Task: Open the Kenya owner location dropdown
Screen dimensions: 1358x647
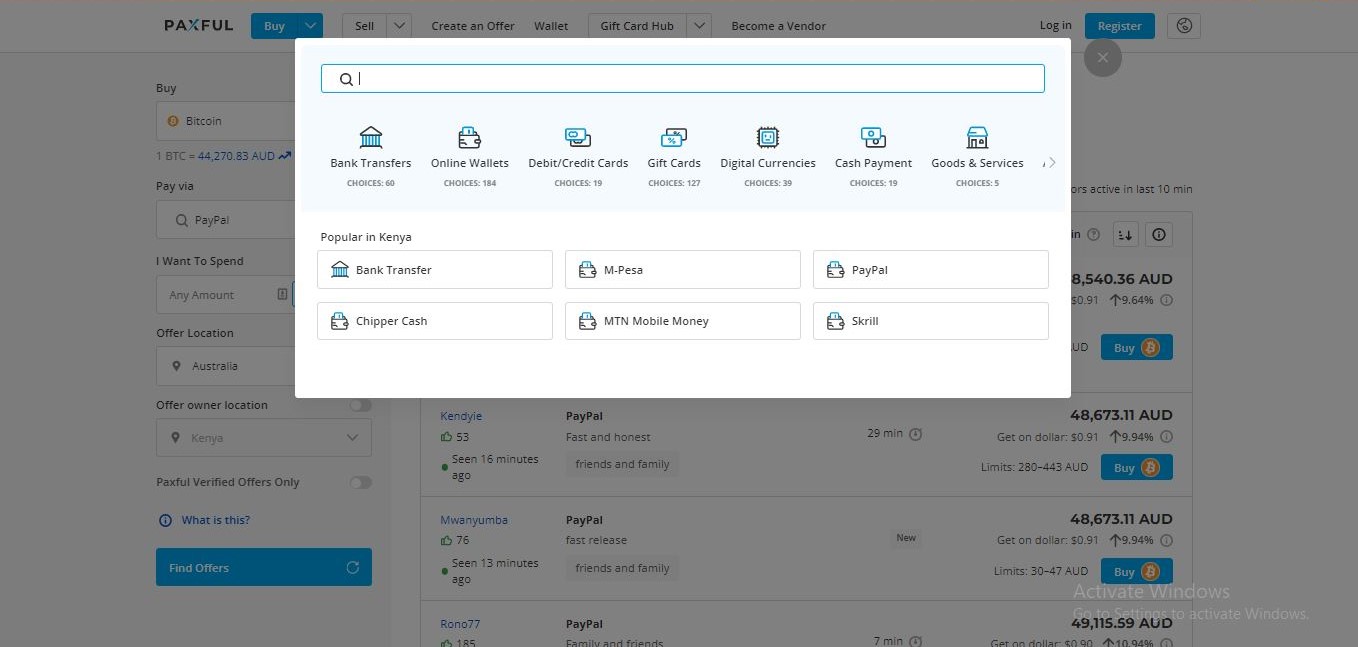Action: (264, 438)
